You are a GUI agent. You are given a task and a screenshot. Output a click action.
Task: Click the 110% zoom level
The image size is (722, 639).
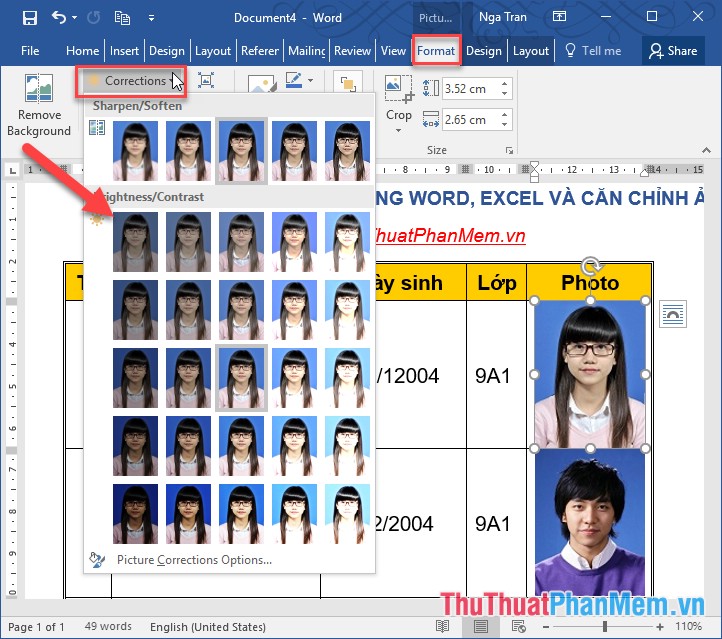688,626
